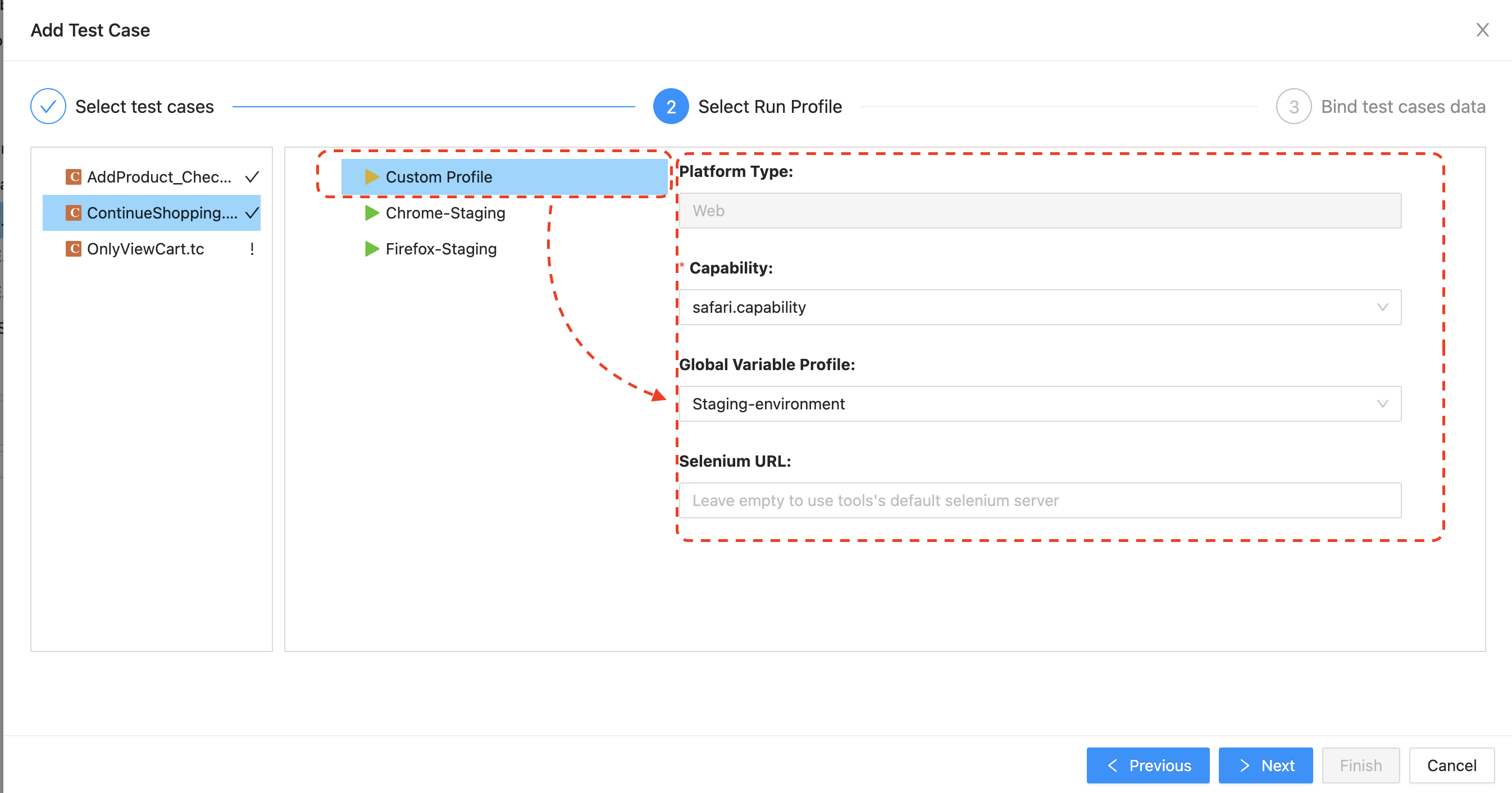This screenshot has width=1512, height=793.
Task: Select ContinueShopping test case
Action: point(152,212)
